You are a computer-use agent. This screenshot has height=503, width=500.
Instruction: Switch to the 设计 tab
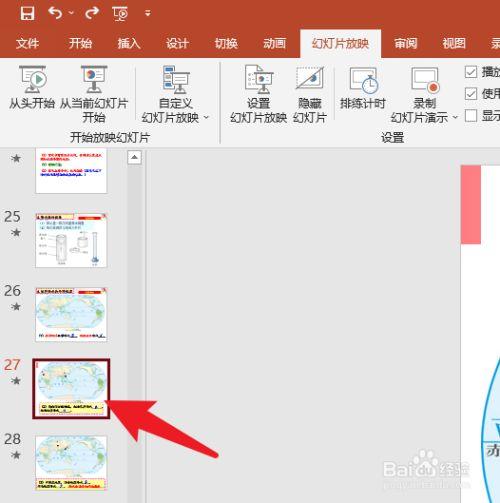[177, 44]
